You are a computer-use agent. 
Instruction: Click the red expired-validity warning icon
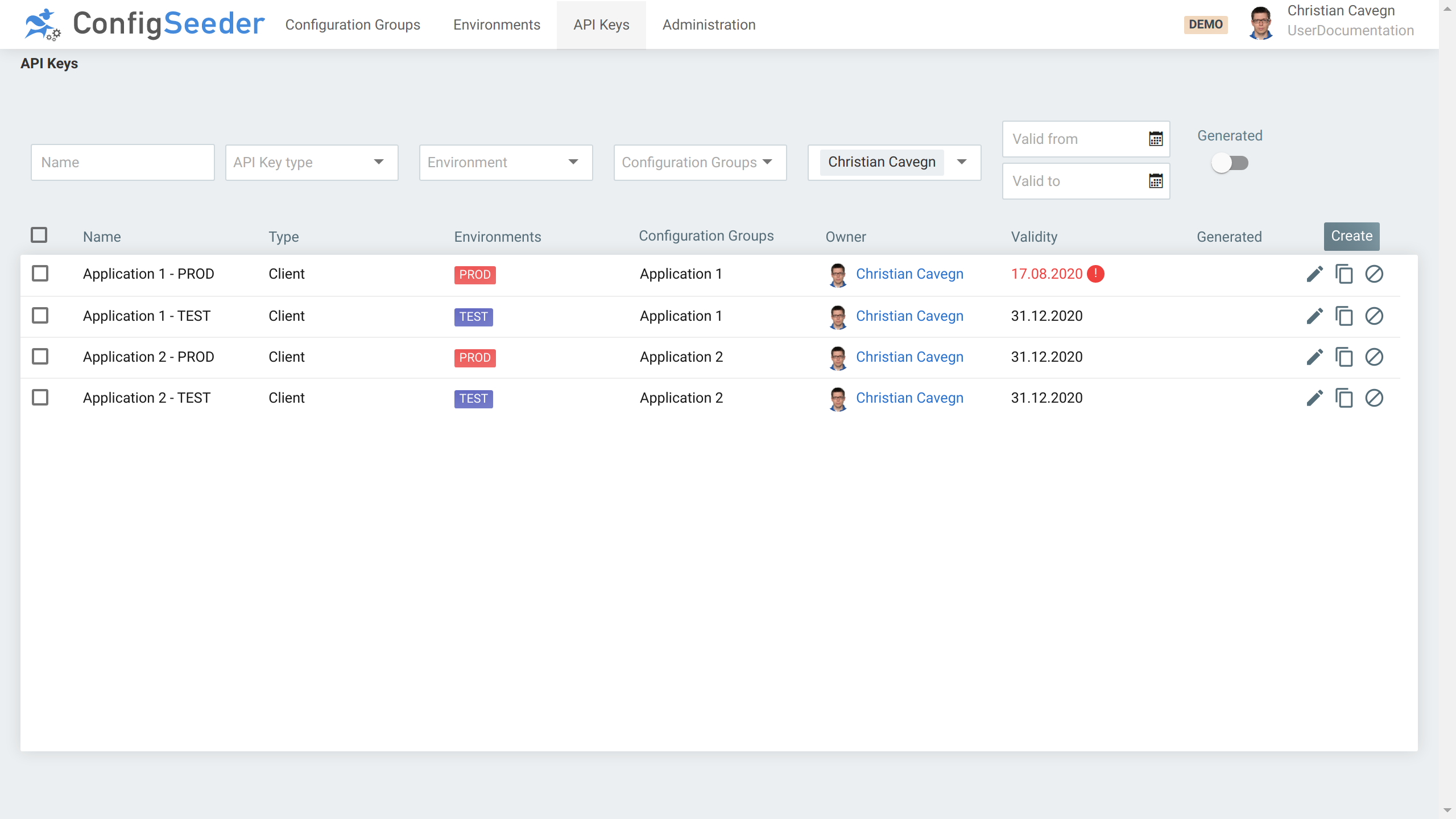pos(1095,274)
